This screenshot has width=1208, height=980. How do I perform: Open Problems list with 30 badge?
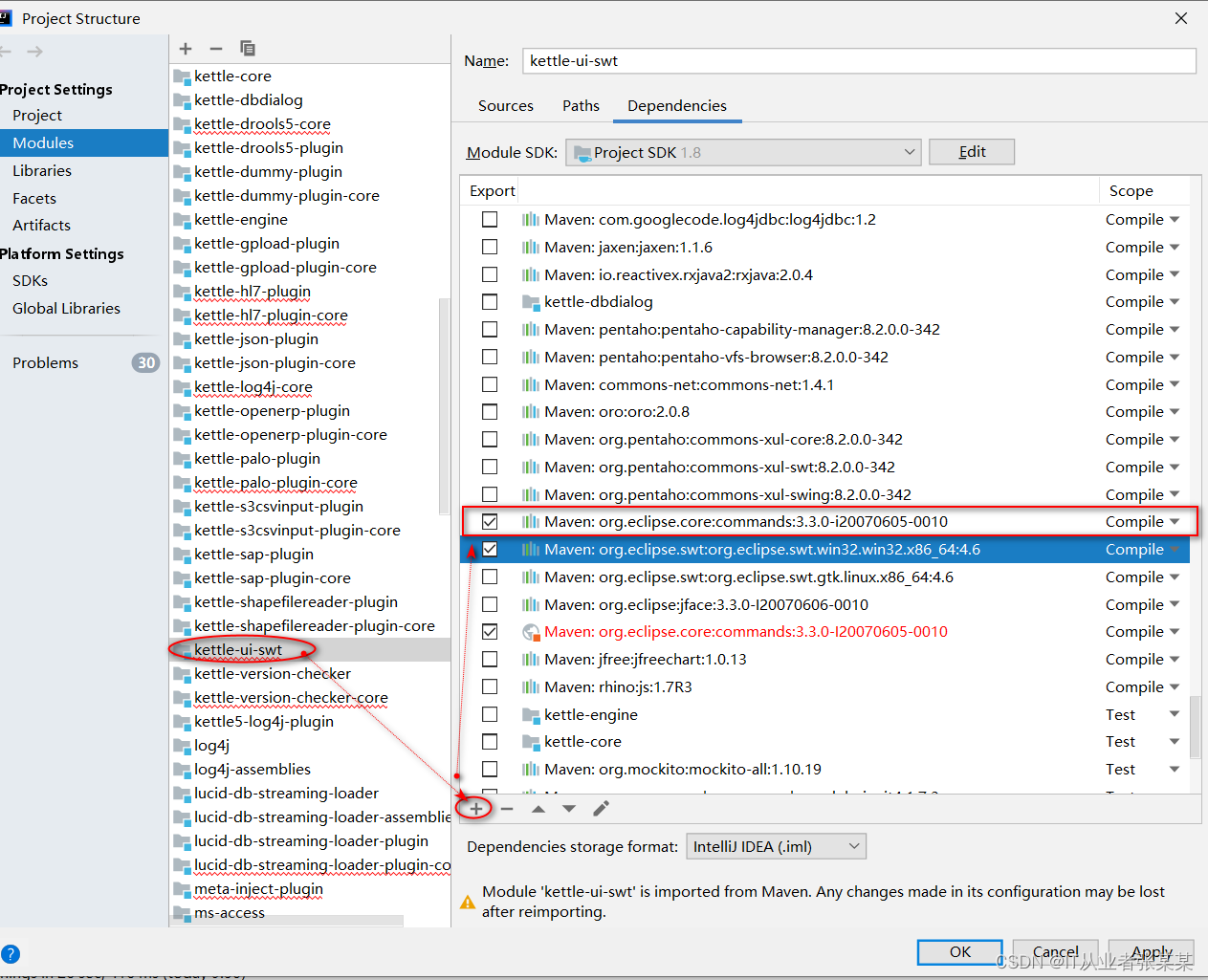[84, 363]
